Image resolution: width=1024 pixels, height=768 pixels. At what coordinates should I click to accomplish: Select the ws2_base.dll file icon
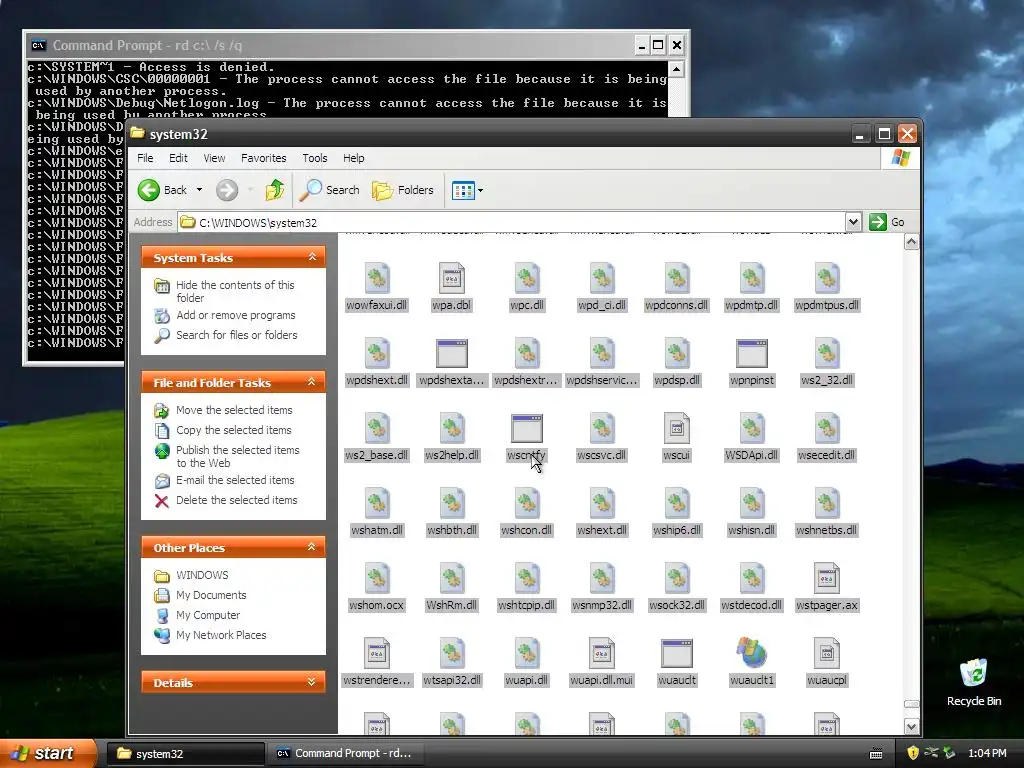pyautogui.click(x=377, y=428)
